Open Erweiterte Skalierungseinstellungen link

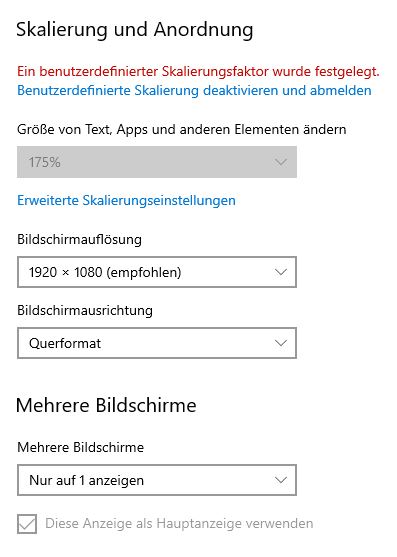click(x=126, y=200)
